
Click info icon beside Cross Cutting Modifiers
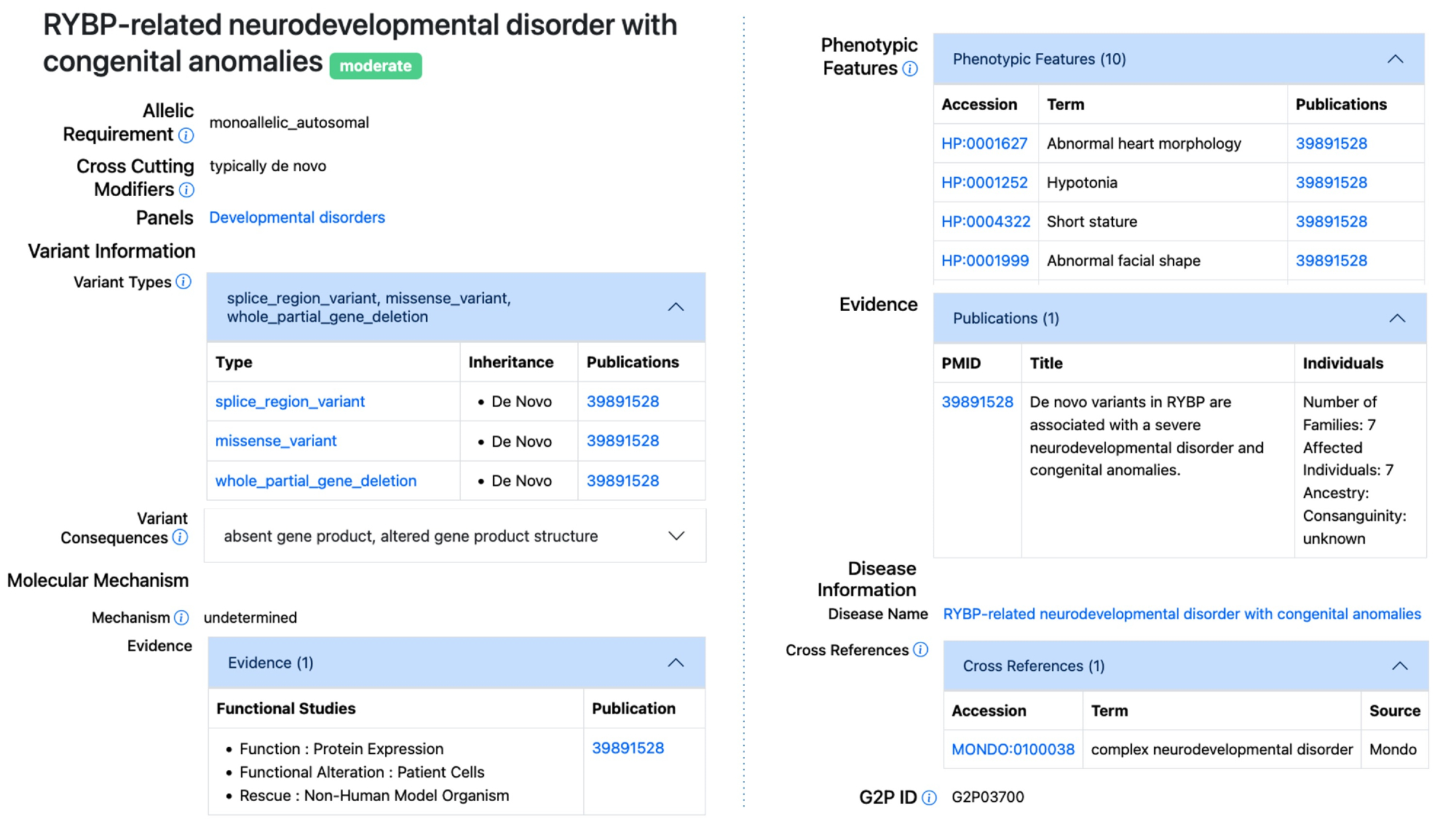187,190
